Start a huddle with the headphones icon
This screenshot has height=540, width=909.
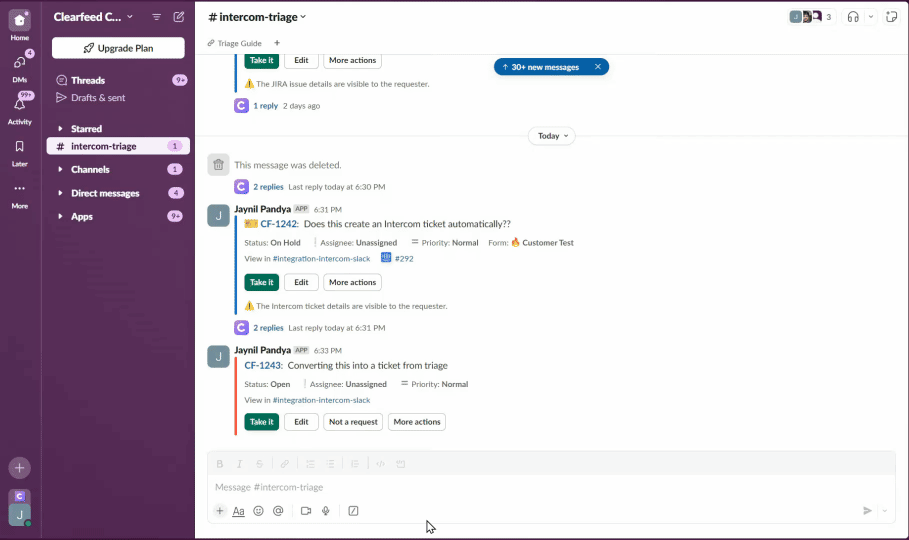pos(853,17)
